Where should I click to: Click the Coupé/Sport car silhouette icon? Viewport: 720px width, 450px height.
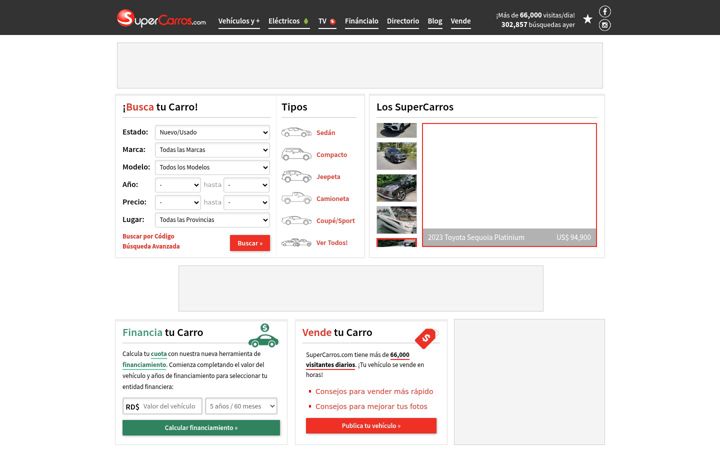296,220
